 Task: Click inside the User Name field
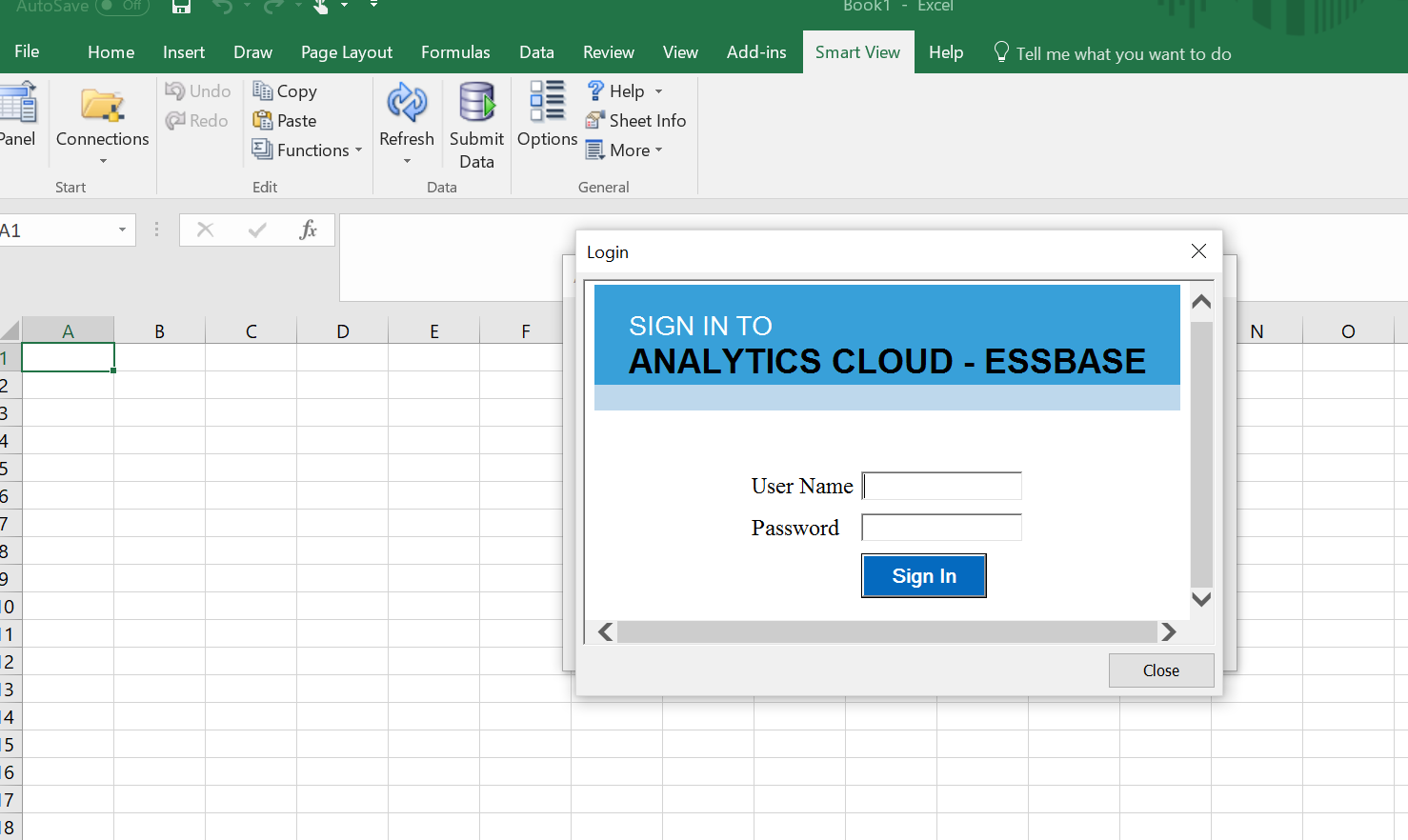tap(940, 485)
